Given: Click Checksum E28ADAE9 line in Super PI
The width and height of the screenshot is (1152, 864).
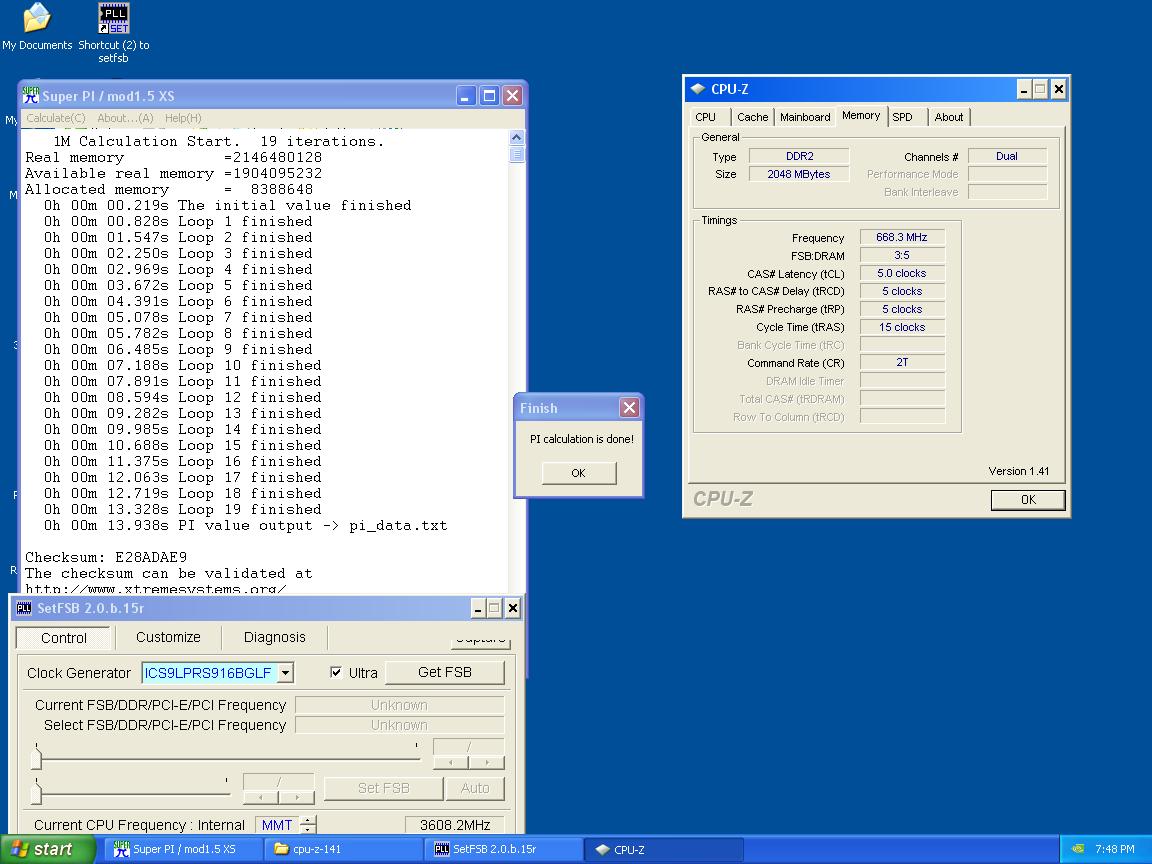Looking at the screenshot, I should pyautogui.click(x=106, y=557).
